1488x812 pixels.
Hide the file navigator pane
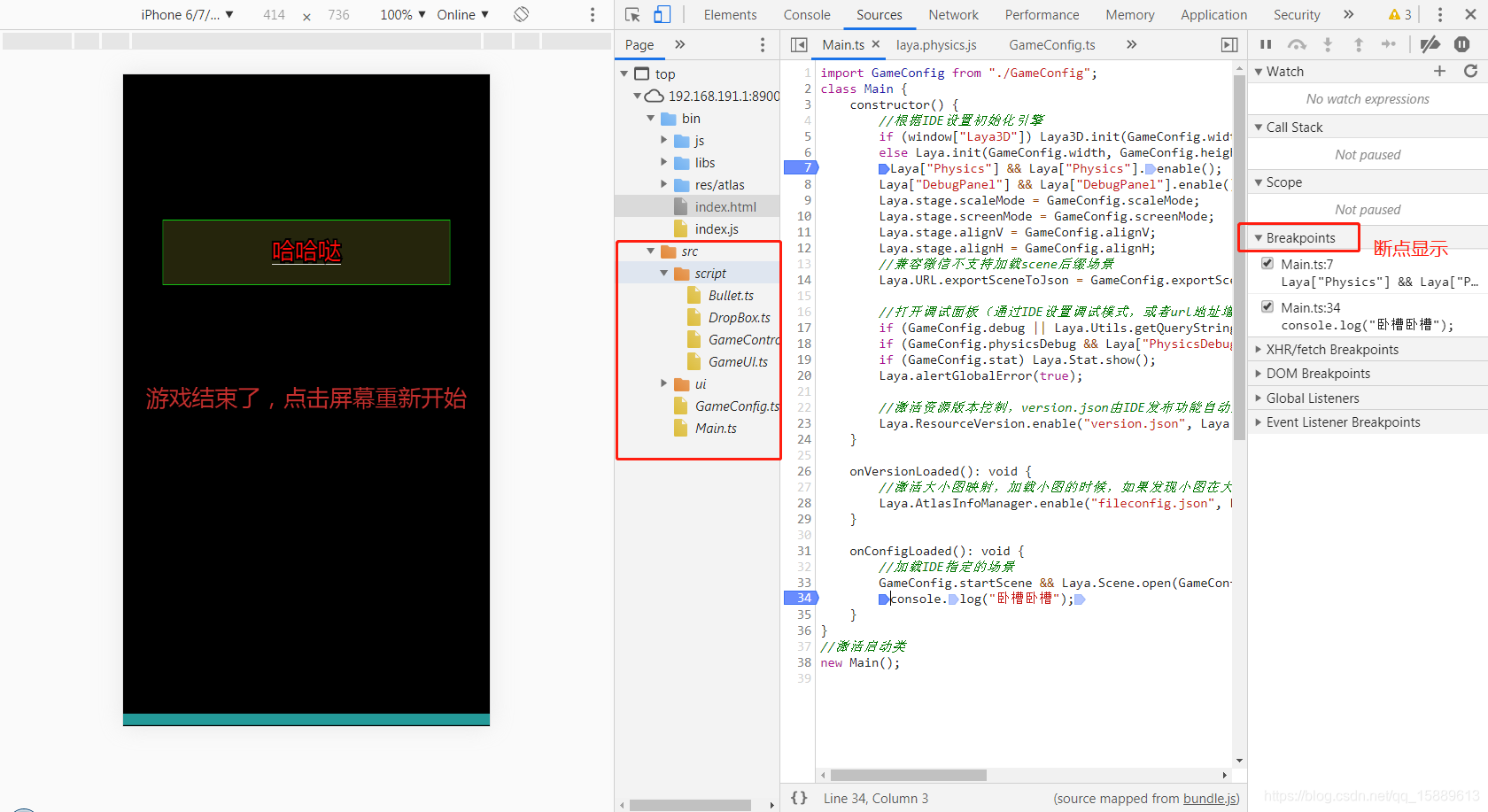click(x=799, y=44)
